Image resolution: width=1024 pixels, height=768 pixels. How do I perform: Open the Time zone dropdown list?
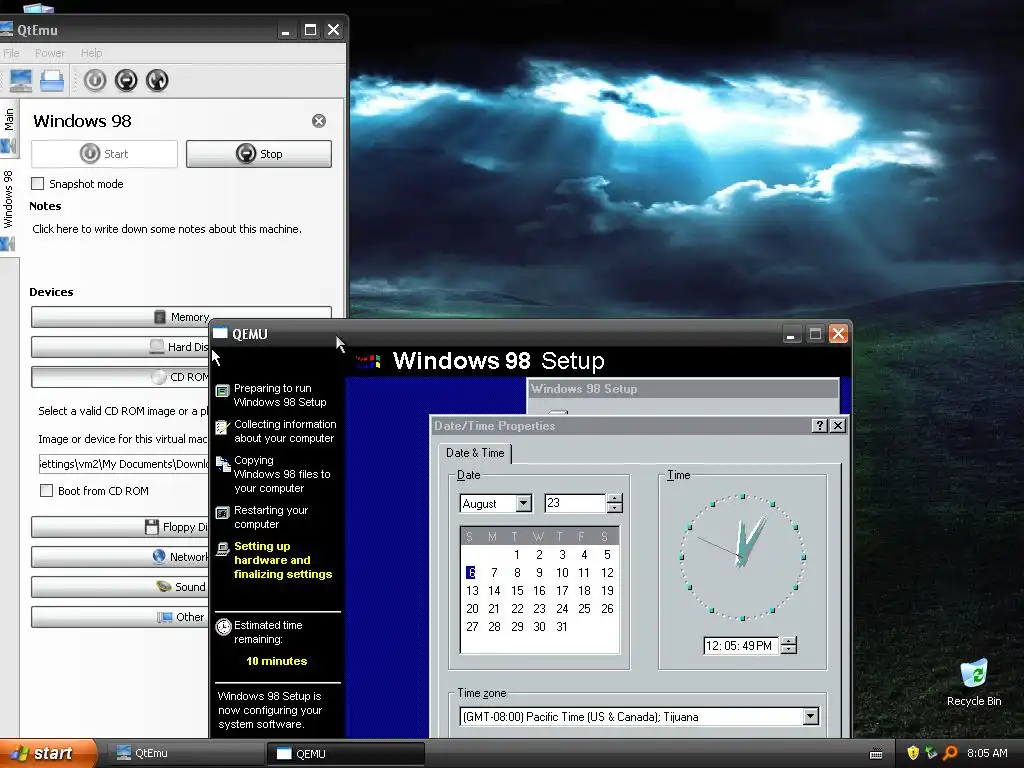coord(810,716)
